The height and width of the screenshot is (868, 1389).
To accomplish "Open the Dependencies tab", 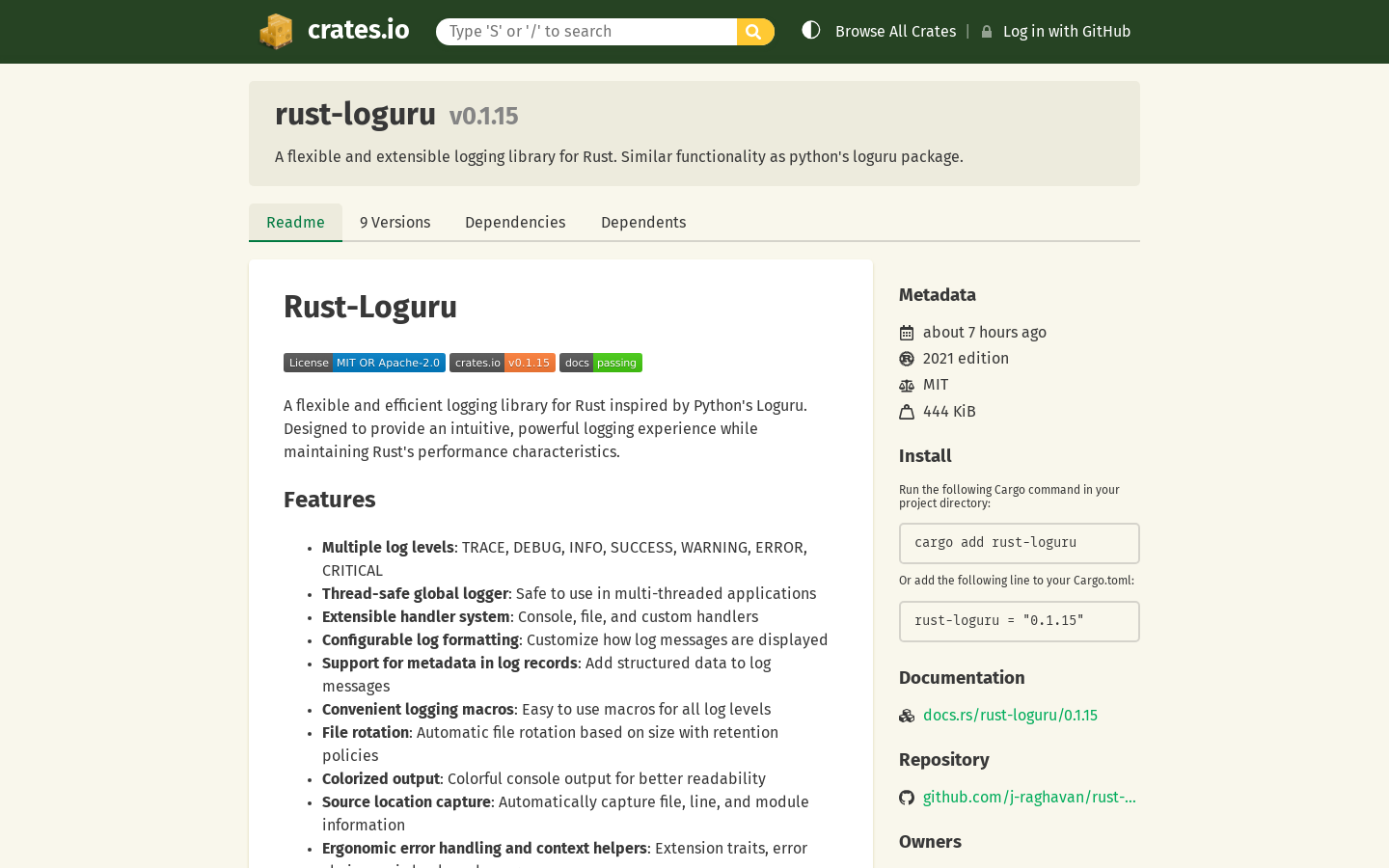I will coord(515,223).
